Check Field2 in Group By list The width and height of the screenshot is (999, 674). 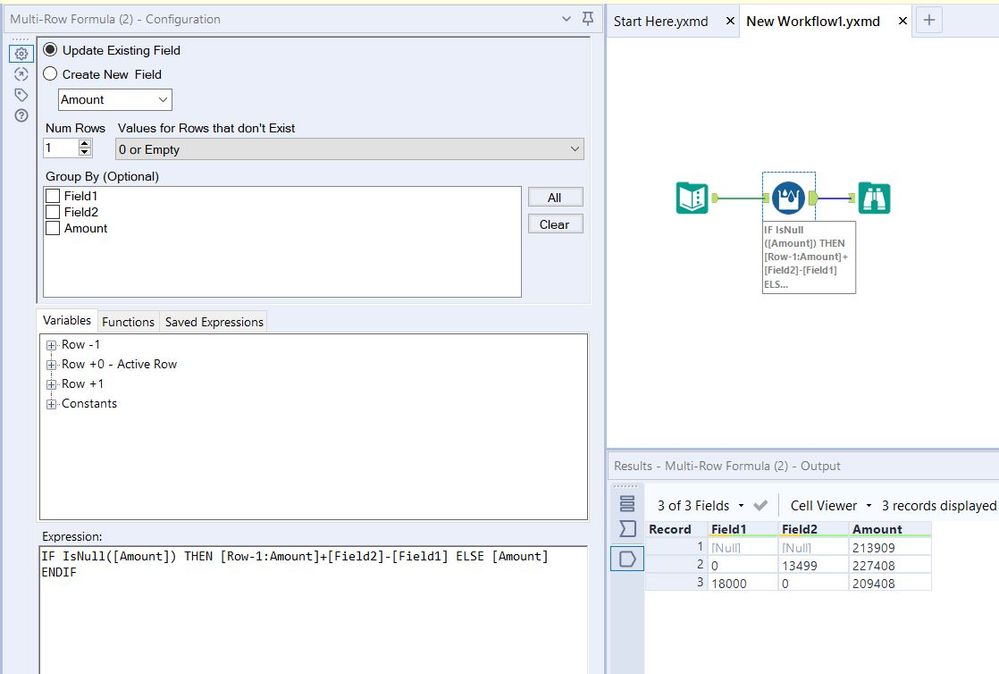53,212
